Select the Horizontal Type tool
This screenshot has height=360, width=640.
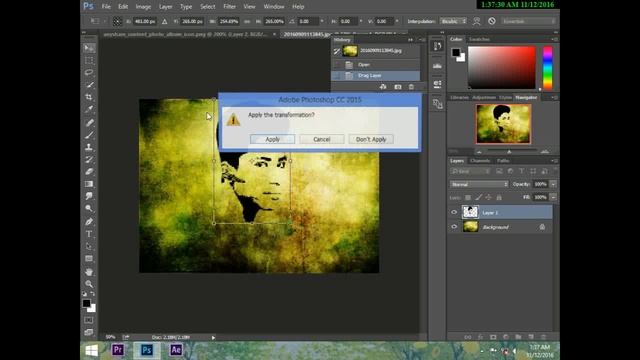point(89,234)
